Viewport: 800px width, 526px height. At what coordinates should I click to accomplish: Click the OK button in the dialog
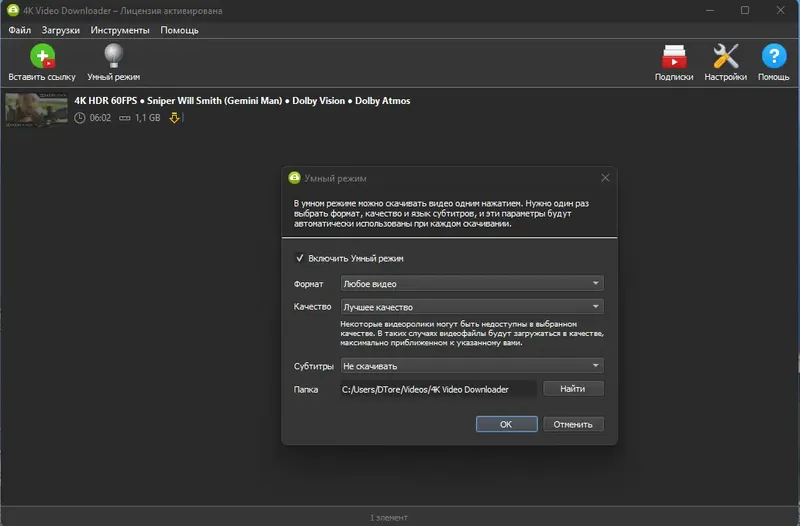(506, 424)
